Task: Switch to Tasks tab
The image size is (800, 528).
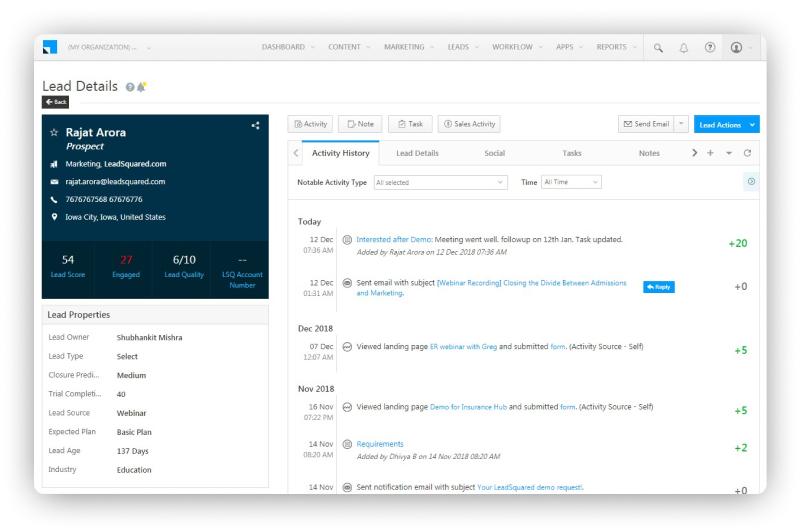Action: pos(571,153)
